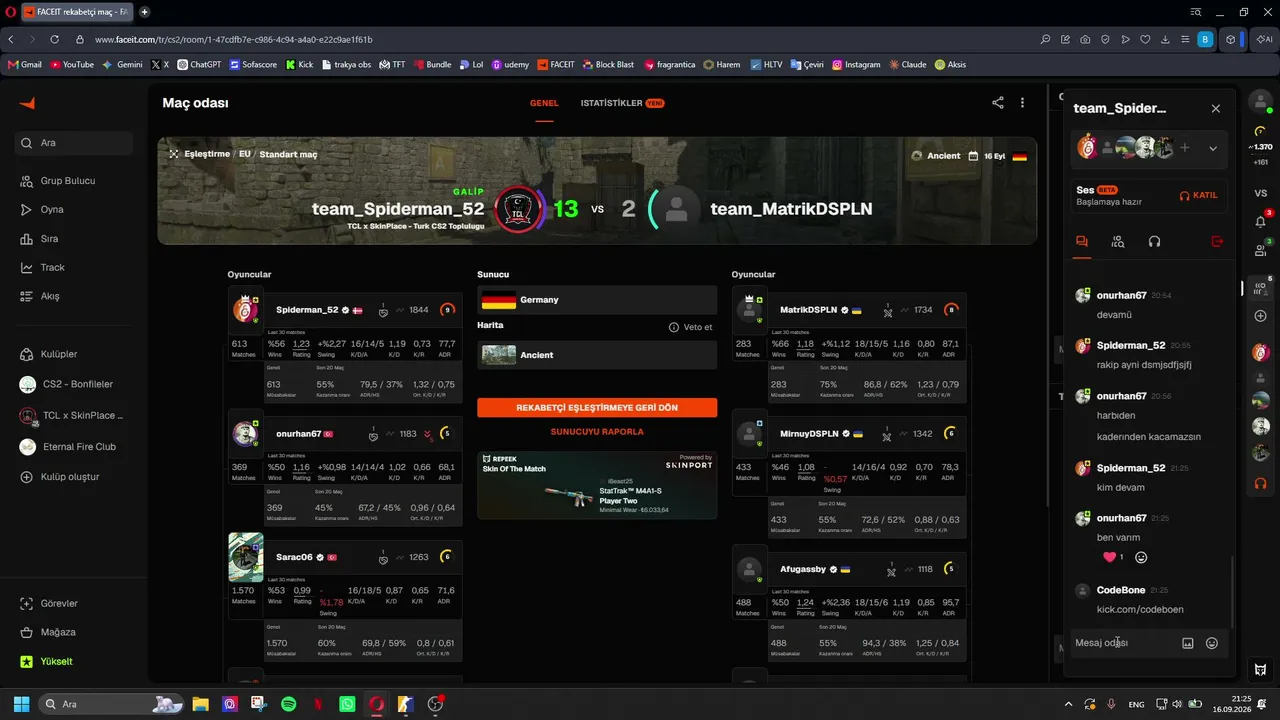The height and width of the screenshot is (720, 1280).
Task: Focus the Mesaj odası input field
Action: (1125, 643)
